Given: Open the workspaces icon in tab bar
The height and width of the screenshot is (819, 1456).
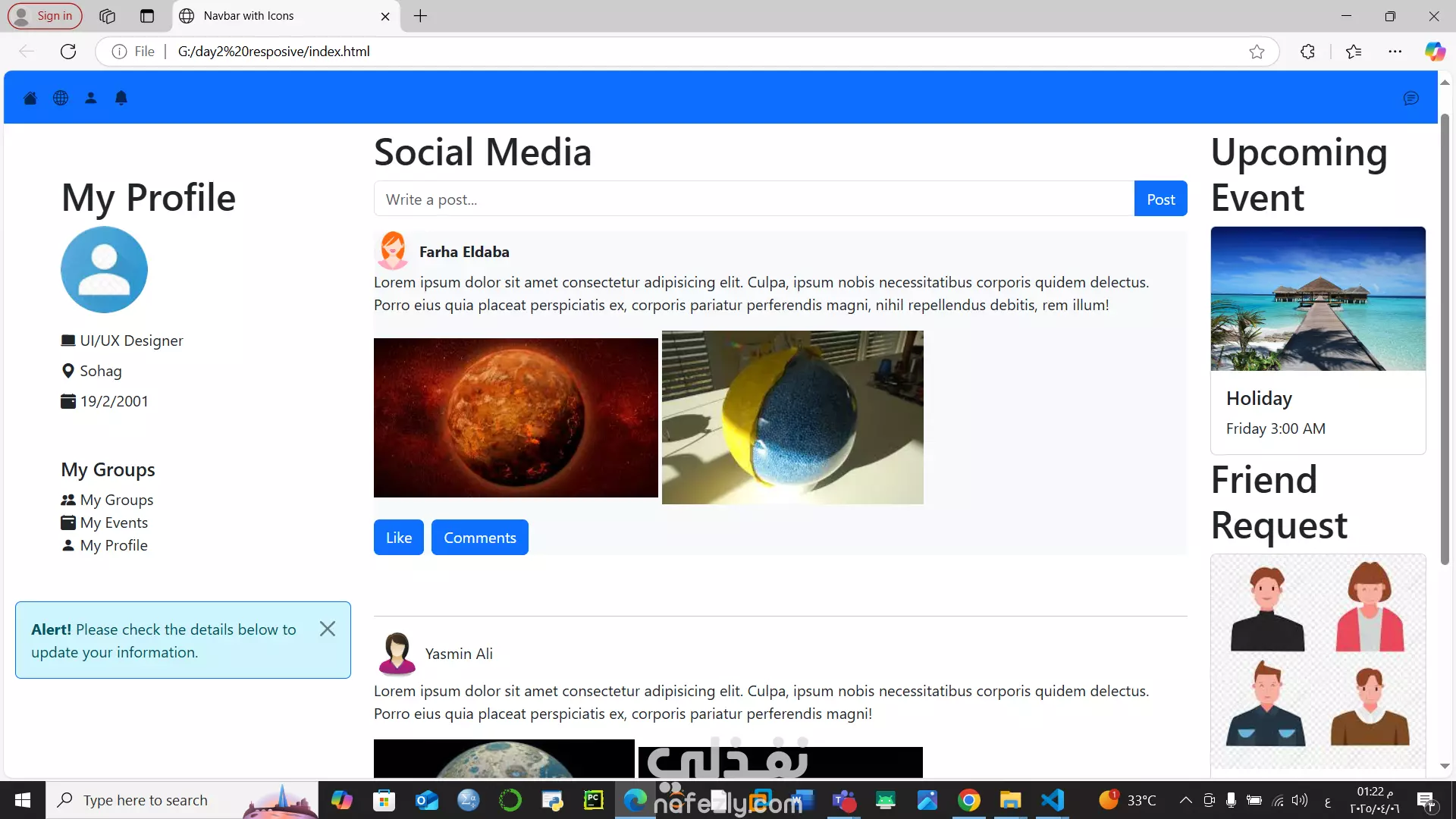Looking at the screenshot, I should point(107,16).
